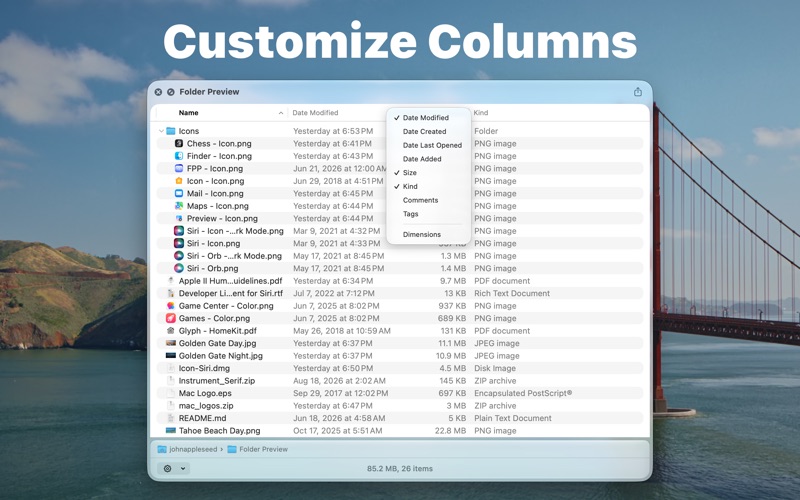
Task: Click the Icon-Siri.dmg file icon
Action: point(170,368)
